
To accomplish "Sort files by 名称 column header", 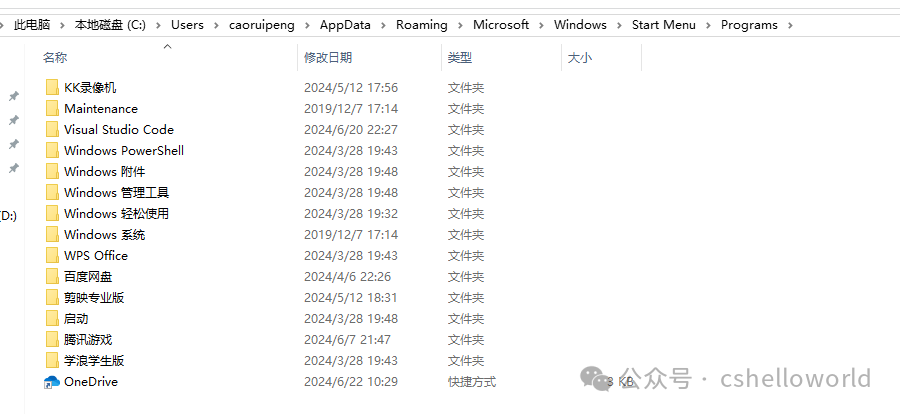I will tap(56, 58).
